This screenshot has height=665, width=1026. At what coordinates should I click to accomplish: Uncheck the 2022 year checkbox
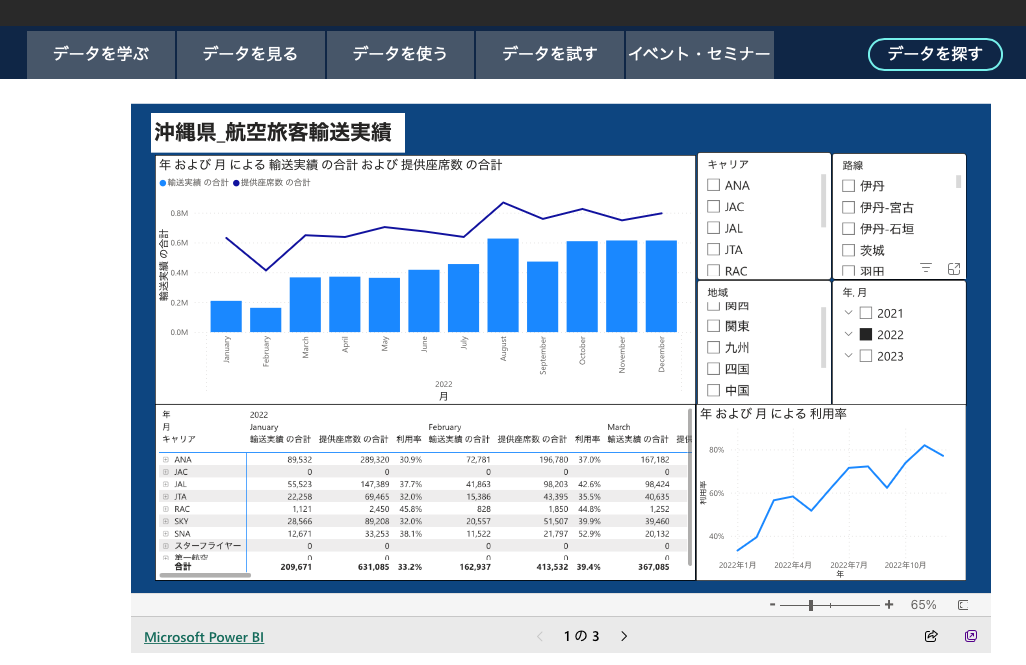[866, 335]
